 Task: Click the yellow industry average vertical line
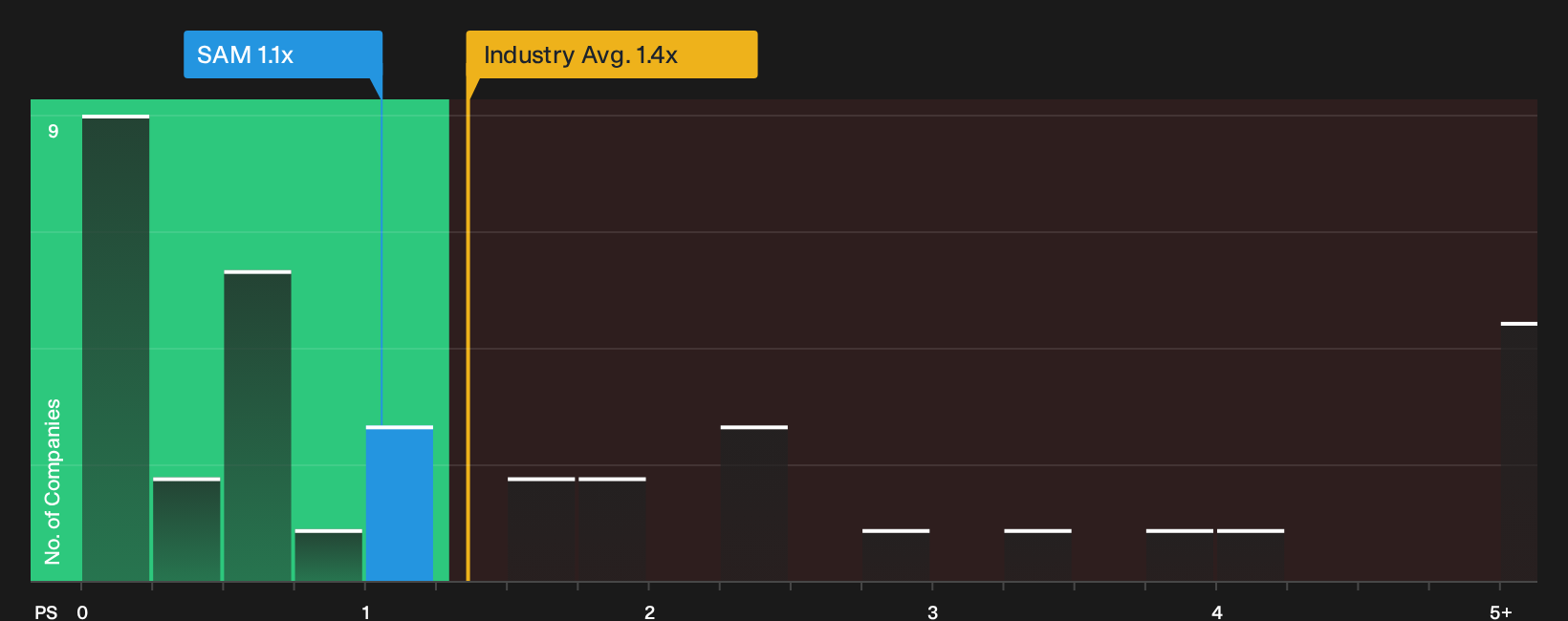click(468, 340)
